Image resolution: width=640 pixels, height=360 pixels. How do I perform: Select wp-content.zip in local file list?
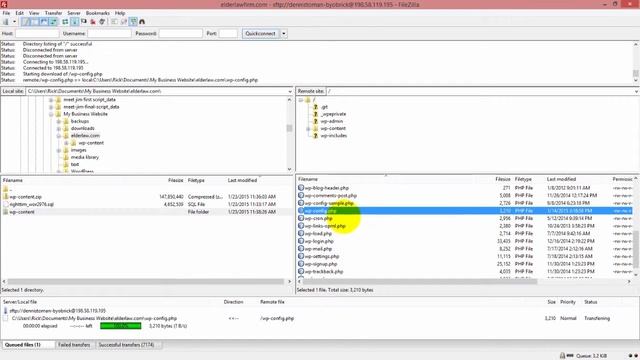tap(25, 197)
